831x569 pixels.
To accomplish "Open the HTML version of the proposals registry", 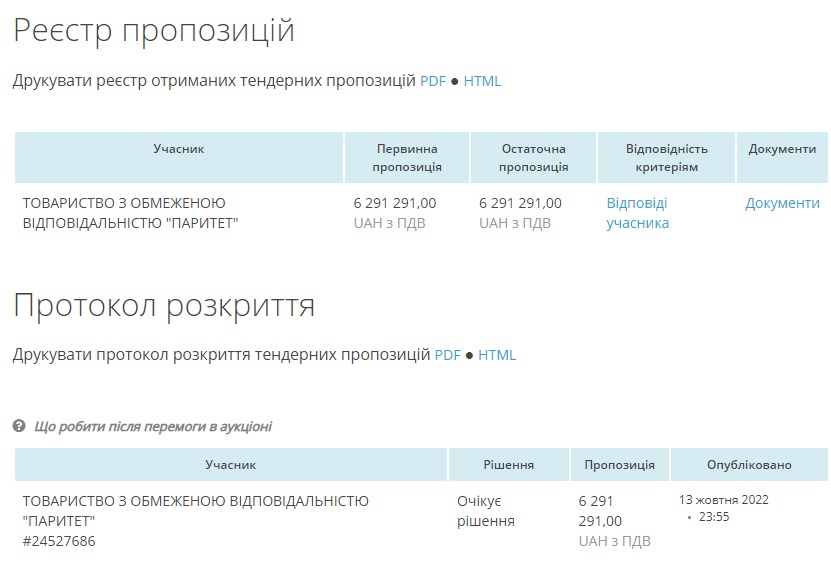I will [482, 81].
